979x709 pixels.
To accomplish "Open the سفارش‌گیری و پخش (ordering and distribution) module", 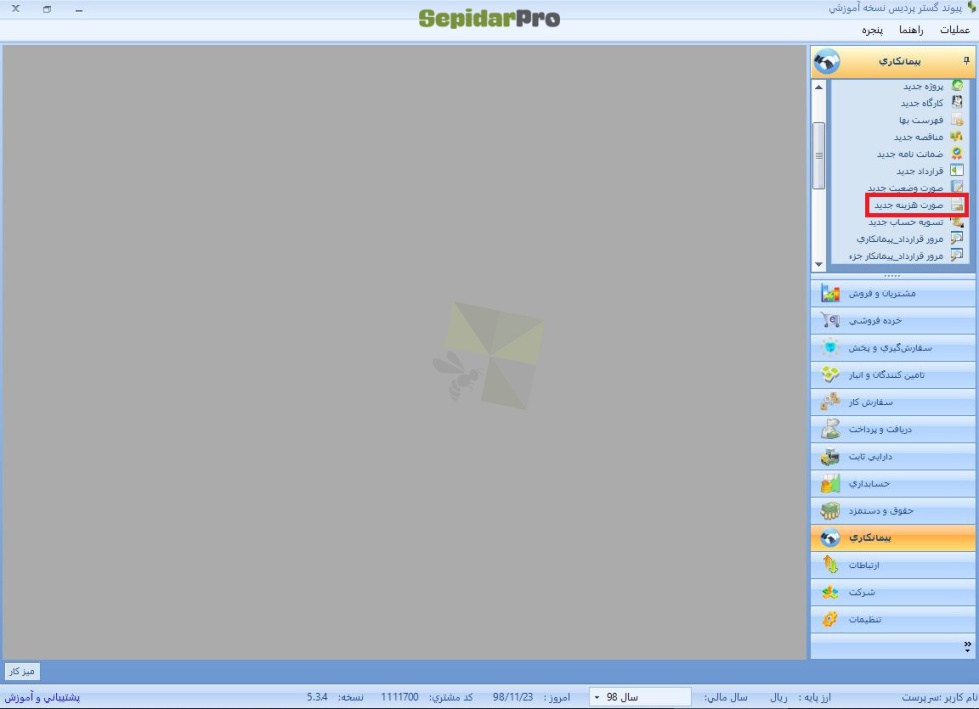I will 892,348.
